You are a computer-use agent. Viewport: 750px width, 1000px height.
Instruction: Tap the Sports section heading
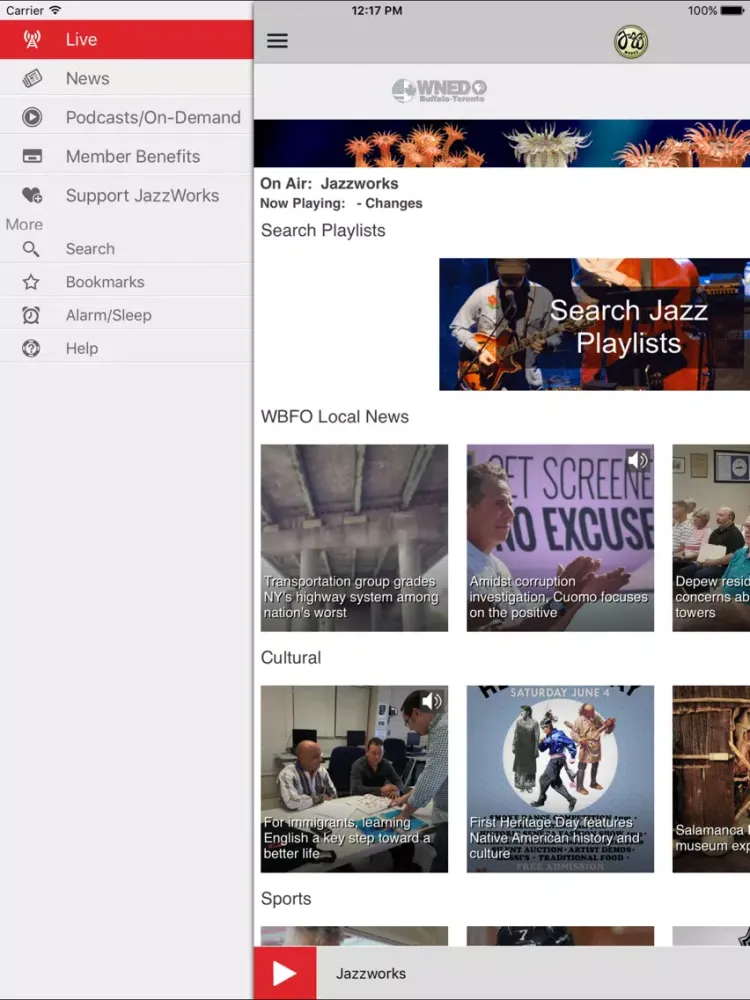point(286,899)
